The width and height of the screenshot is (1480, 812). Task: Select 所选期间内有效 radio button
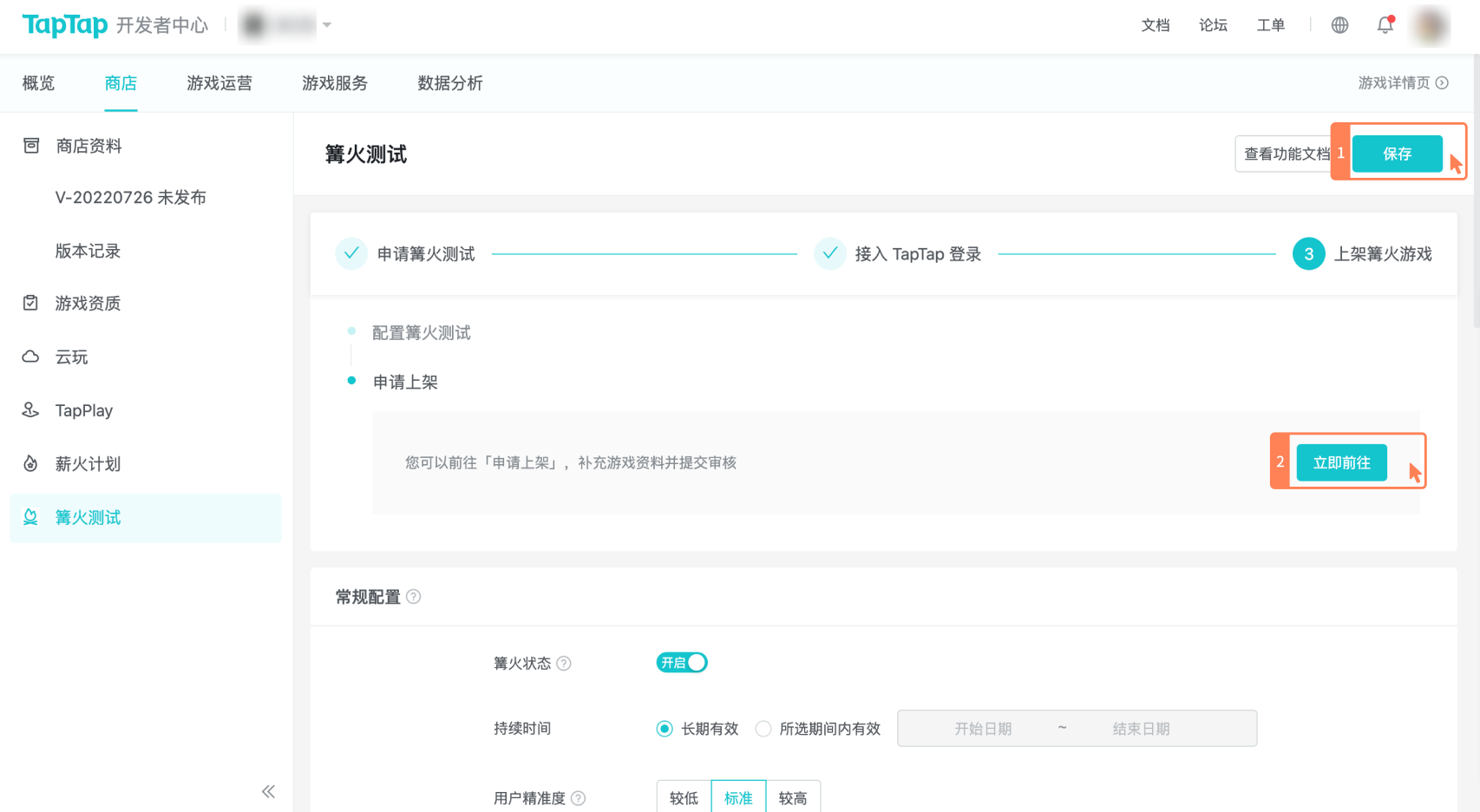click(763, 729)
